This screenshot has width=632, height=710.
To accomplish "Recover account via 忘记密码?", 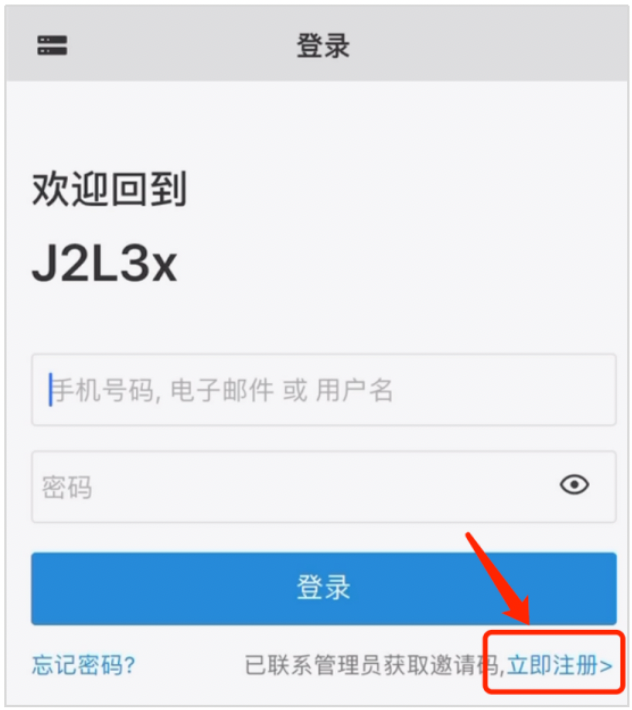I will point(84,665).
